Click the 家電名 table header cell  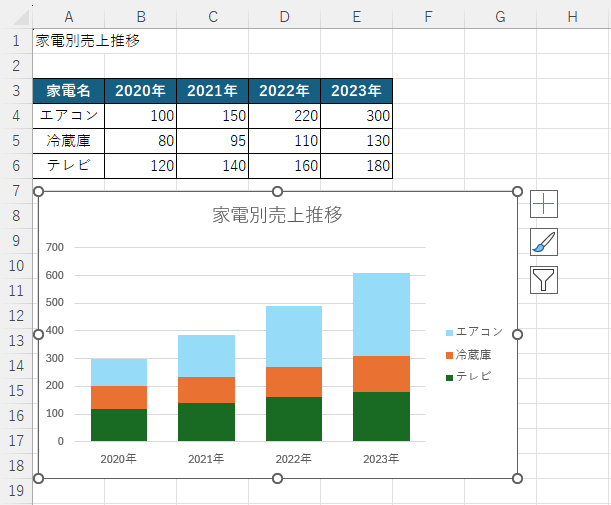point(68,91)
